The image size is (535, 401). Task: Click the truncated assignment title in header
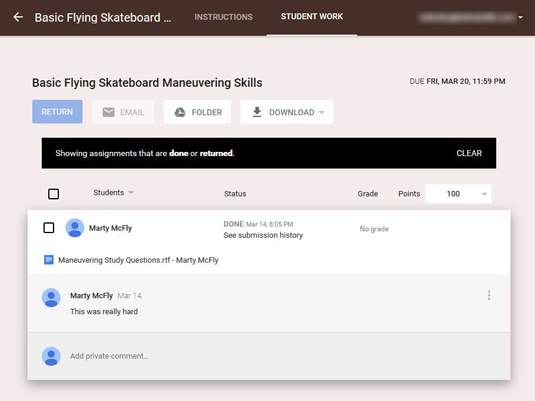click(x=103, y=17)
